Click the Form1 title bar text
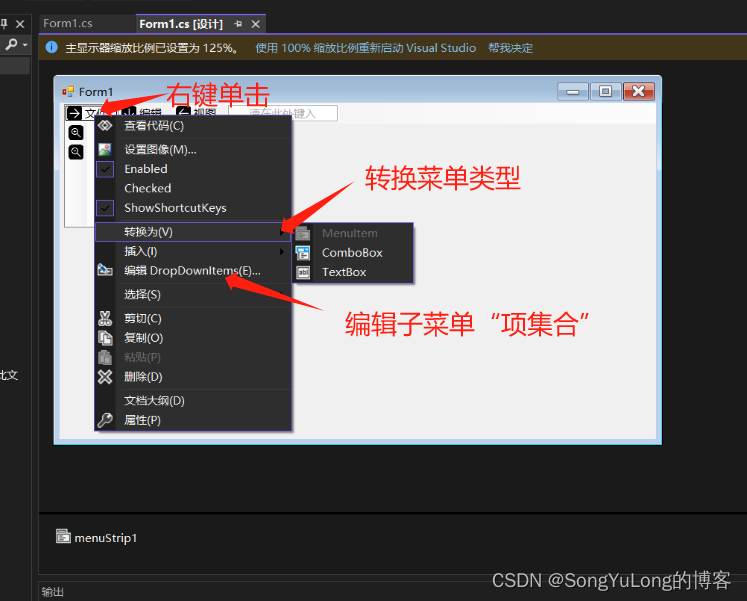 [x=96, y=91]
